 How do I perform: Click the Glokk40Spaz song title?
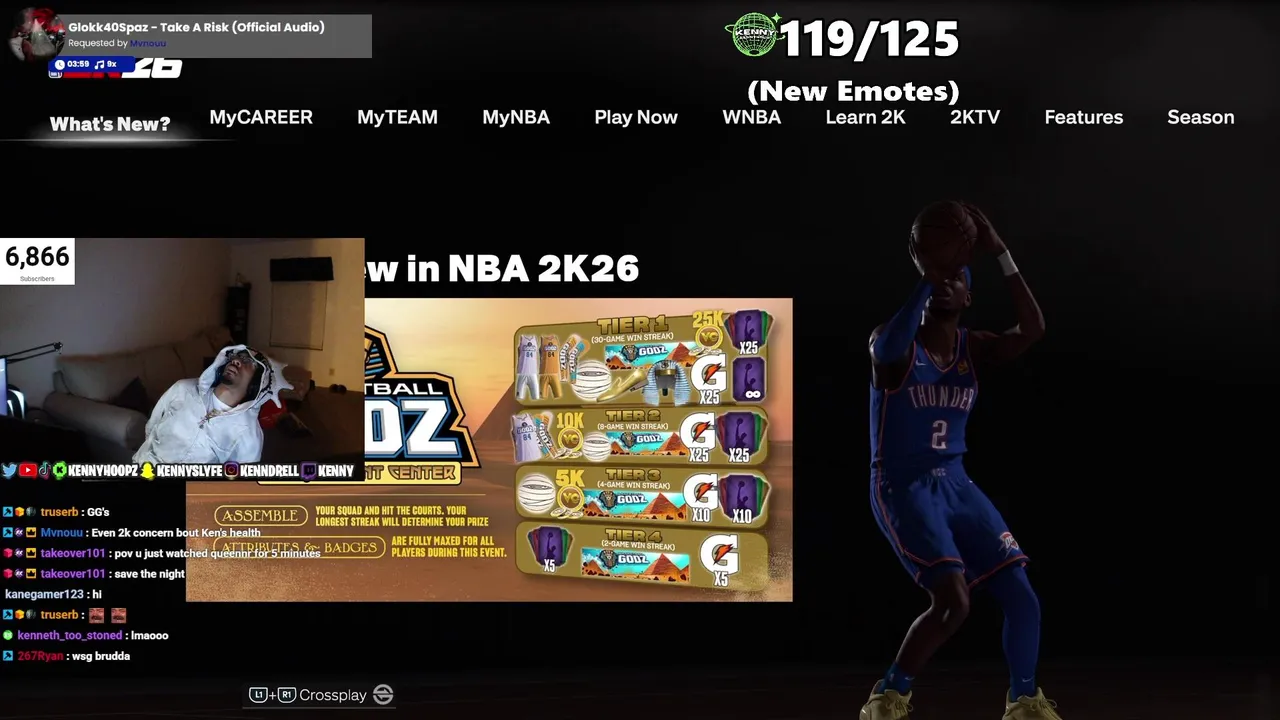[x=196, y=27]
